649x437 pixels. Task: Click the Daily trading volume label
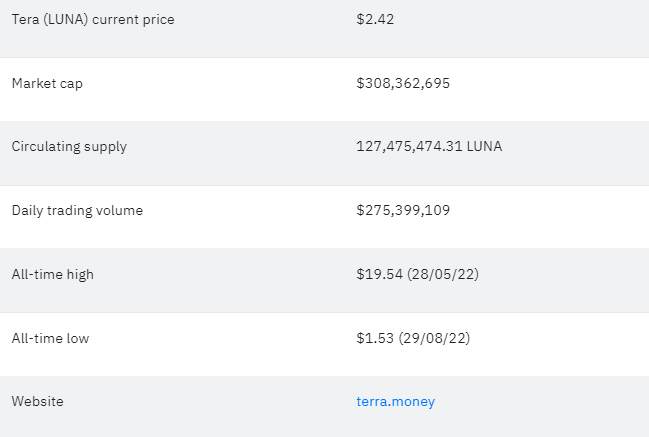coord(77,211)
